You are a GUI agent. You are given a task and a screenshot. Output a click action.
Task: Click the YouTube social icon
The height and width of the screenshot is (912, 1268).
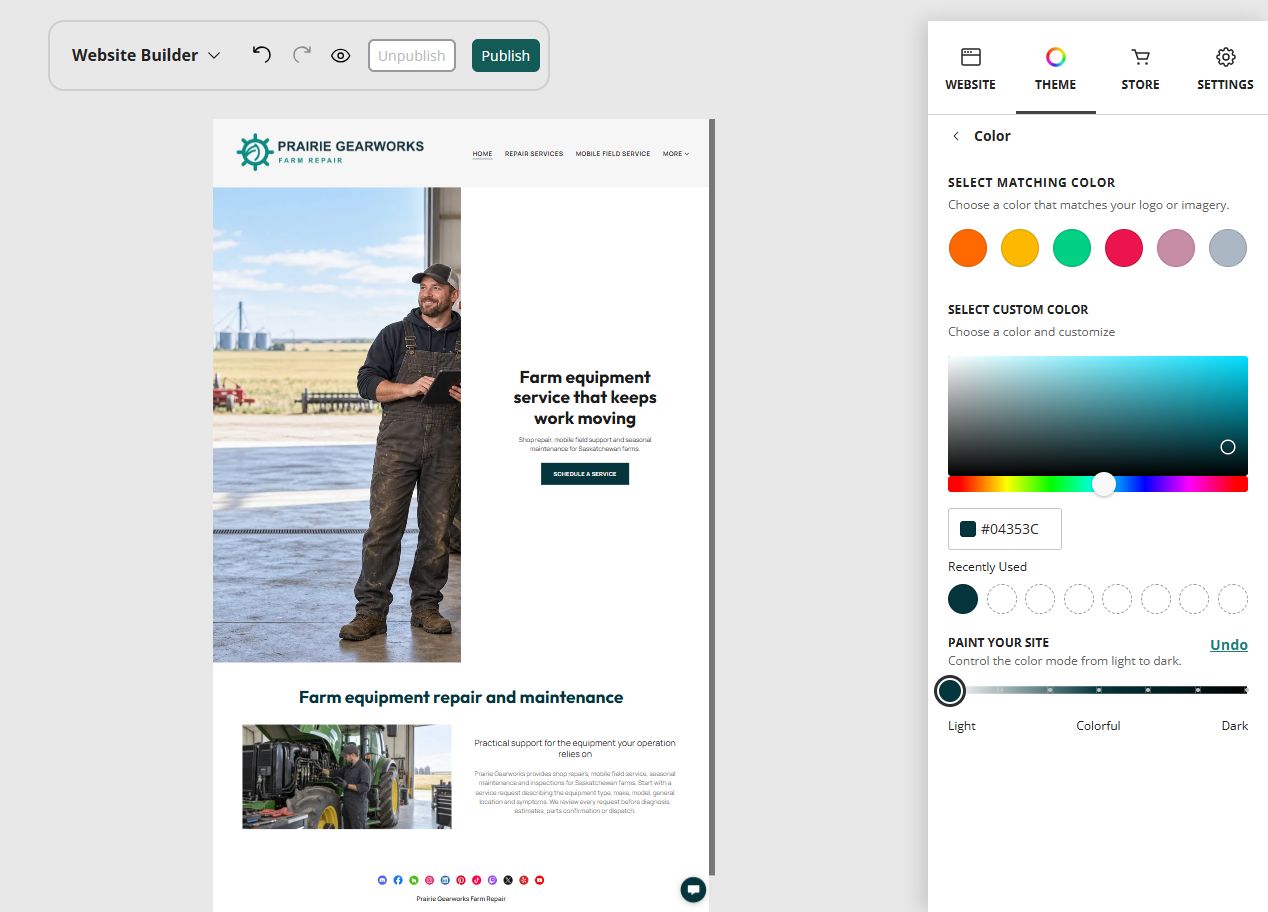pos(539,880)
